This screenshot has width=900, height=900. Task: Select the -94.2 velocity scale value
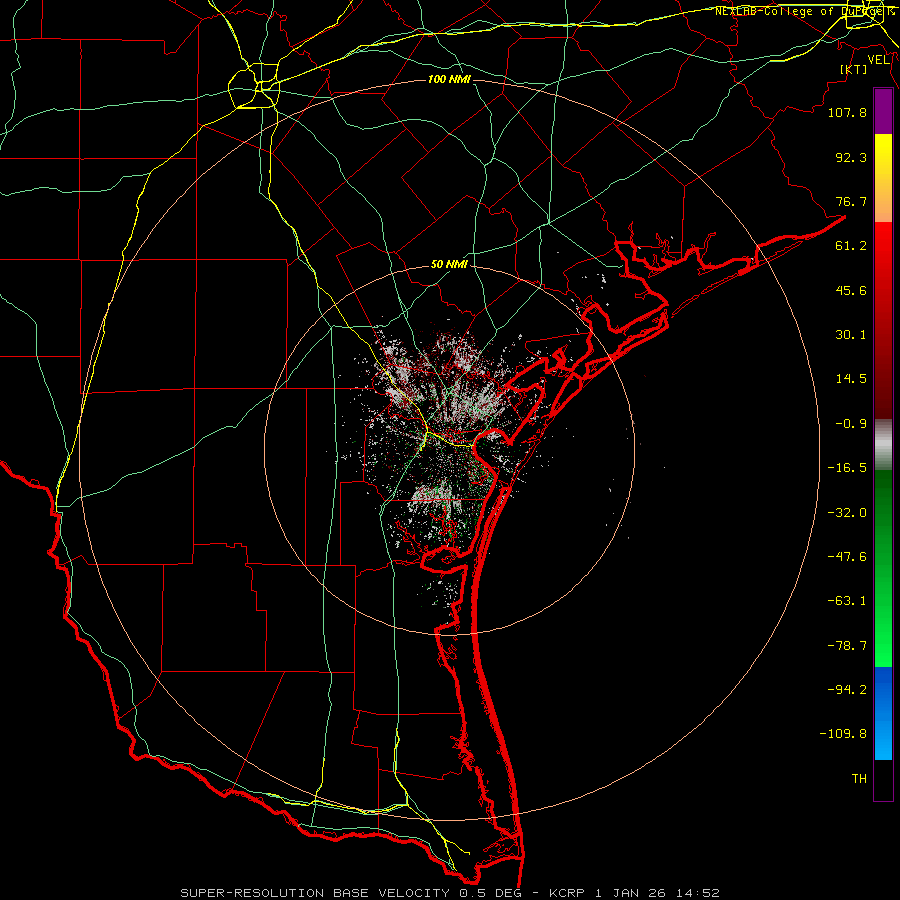coord(847,690)
